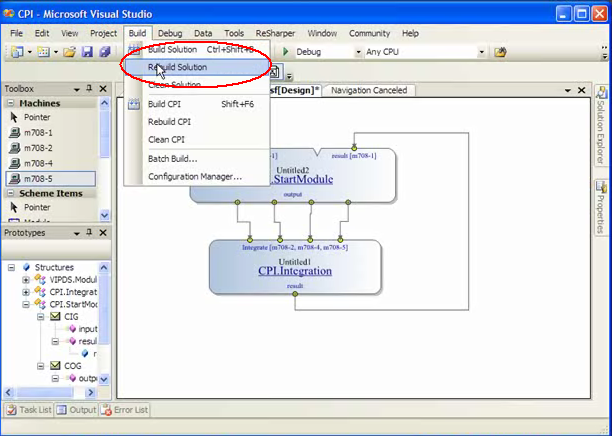Collapse the Machines toolbox section
This screenshot has height=436, width=612.
[11, 103]
